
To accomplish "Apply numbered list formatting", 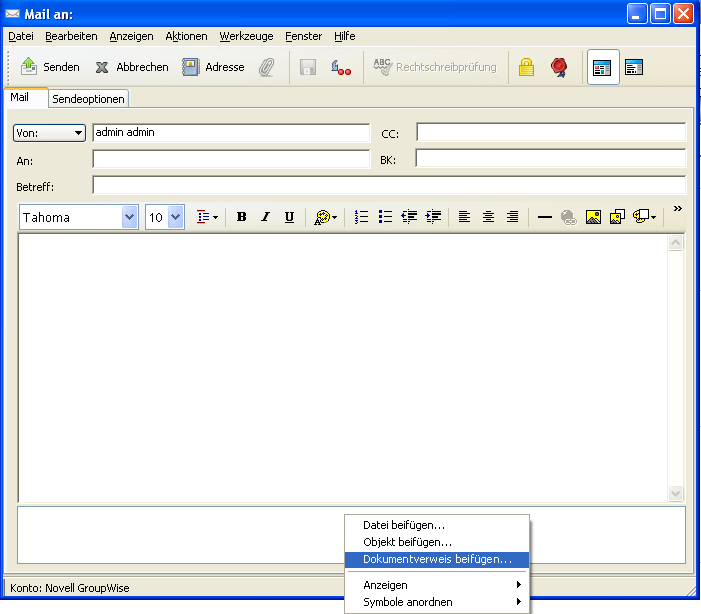I will (362, 217).
